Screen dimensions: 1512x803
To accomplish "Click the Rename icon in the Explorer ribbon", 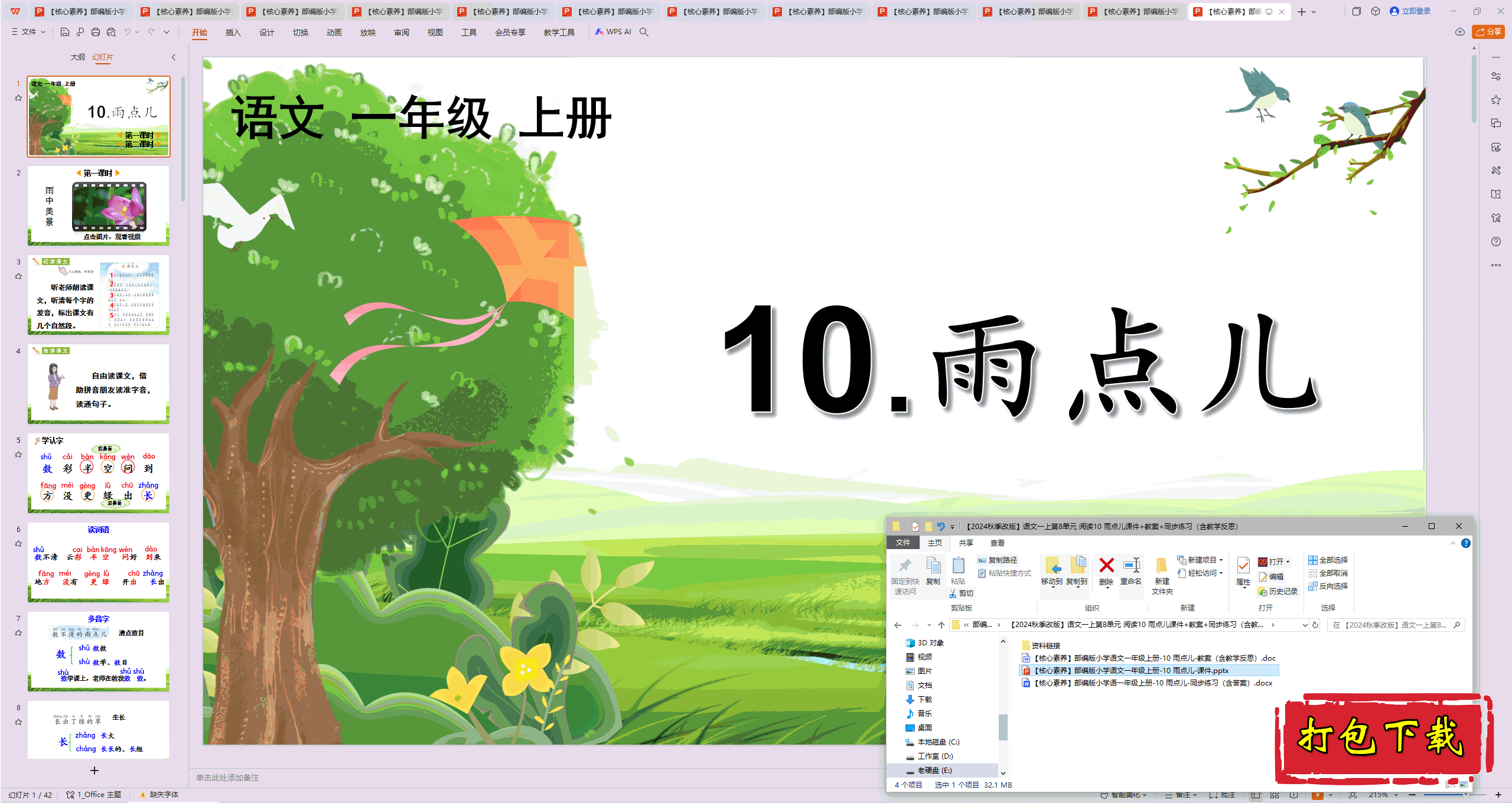I will click(x=1131, y=572).
